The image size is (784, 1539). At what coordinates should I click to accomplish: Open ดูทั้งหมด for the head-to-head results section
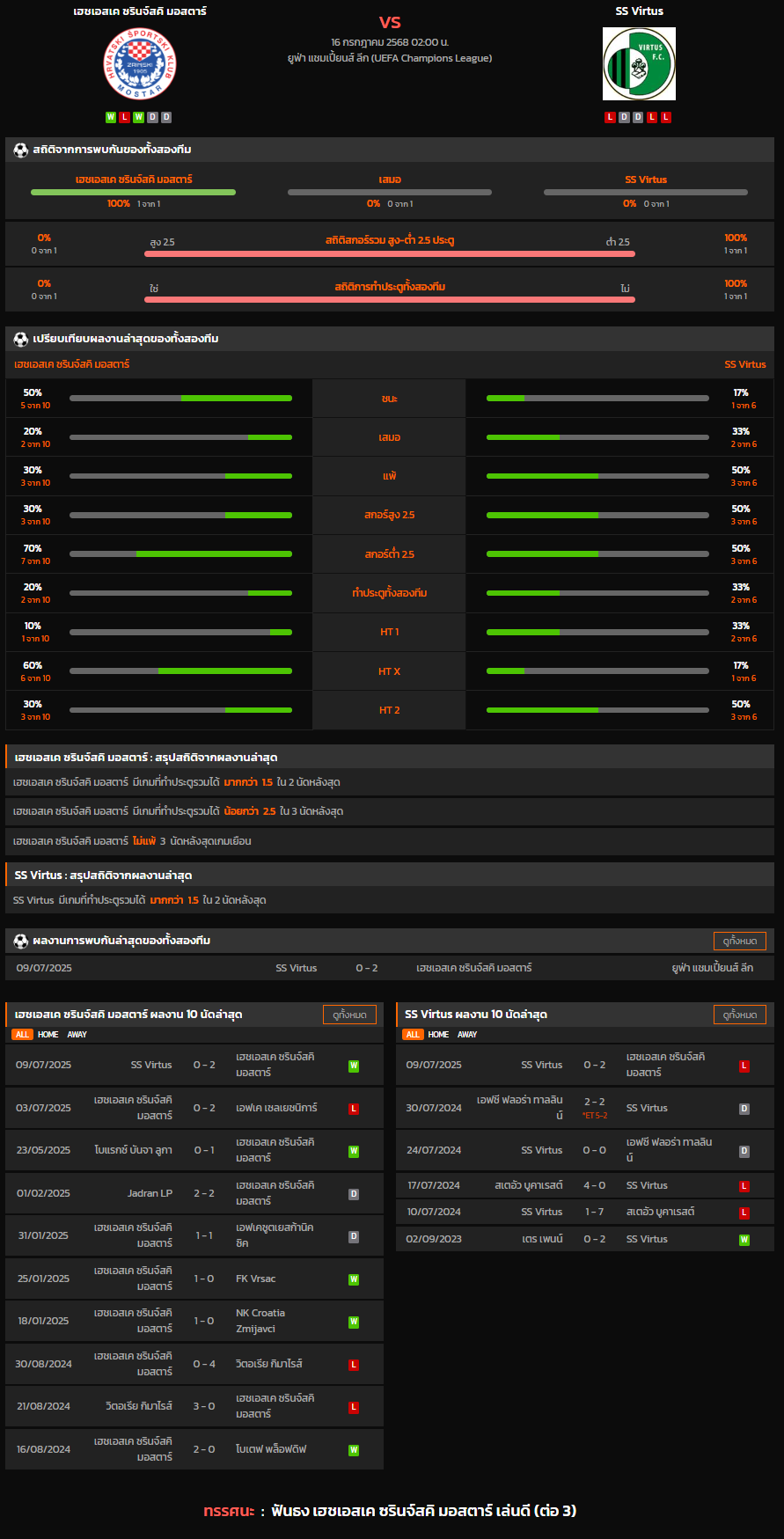click(740, 941)
